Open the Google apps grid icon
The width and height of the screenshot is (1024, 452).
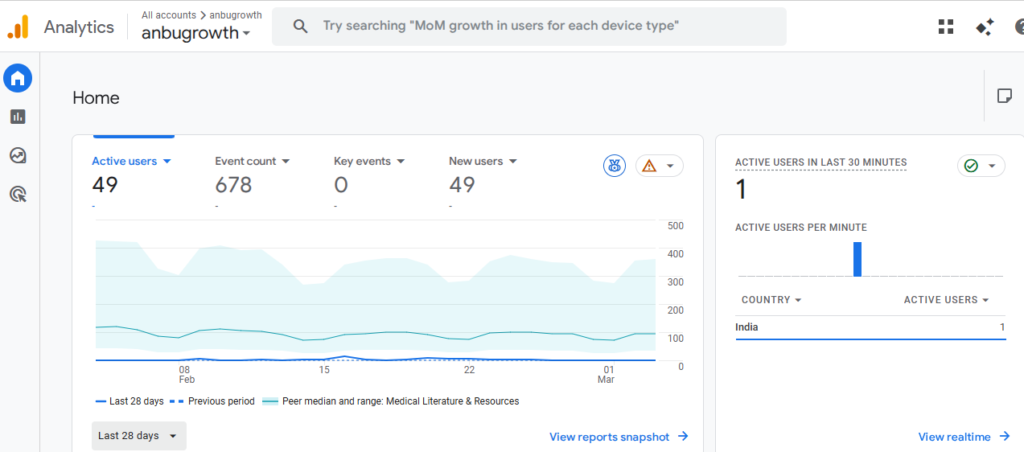point(946,27)
